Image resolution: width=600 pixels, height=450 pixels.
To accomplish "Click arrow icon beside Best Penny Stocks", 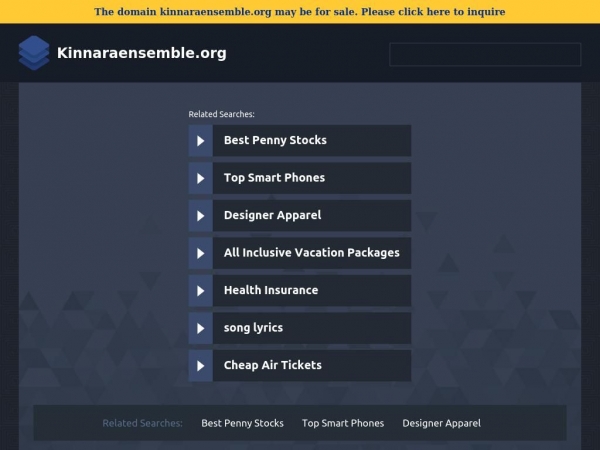I will pyautogui.click(x=201, y=141).
